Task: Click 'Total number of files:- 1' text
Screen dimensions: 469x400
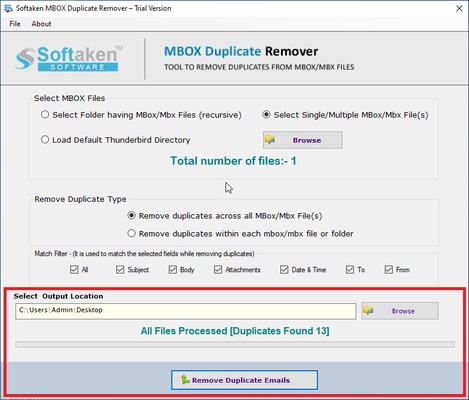Action: pyautogui.click(x=233, y=161)
